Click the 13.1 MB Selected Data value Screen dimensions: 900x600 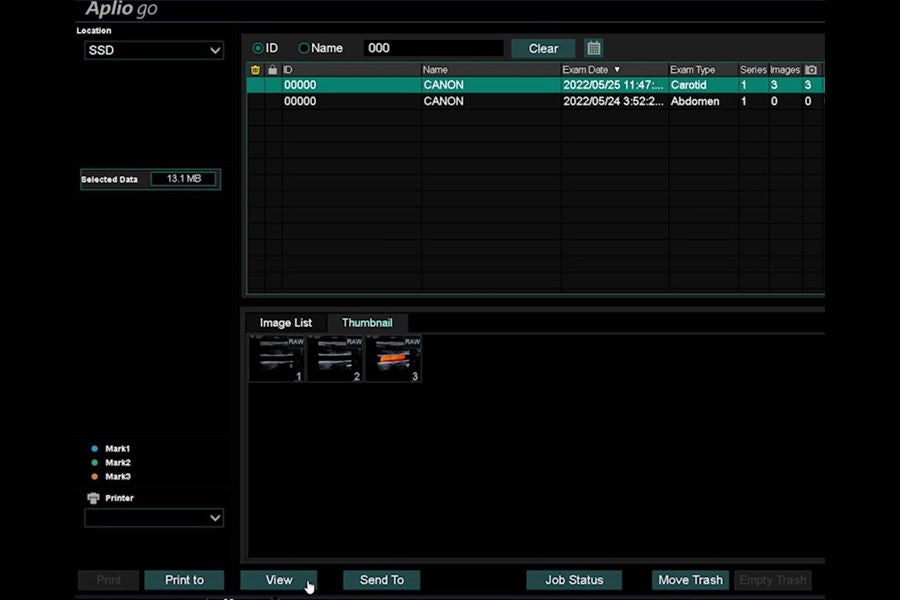point(184,179)
